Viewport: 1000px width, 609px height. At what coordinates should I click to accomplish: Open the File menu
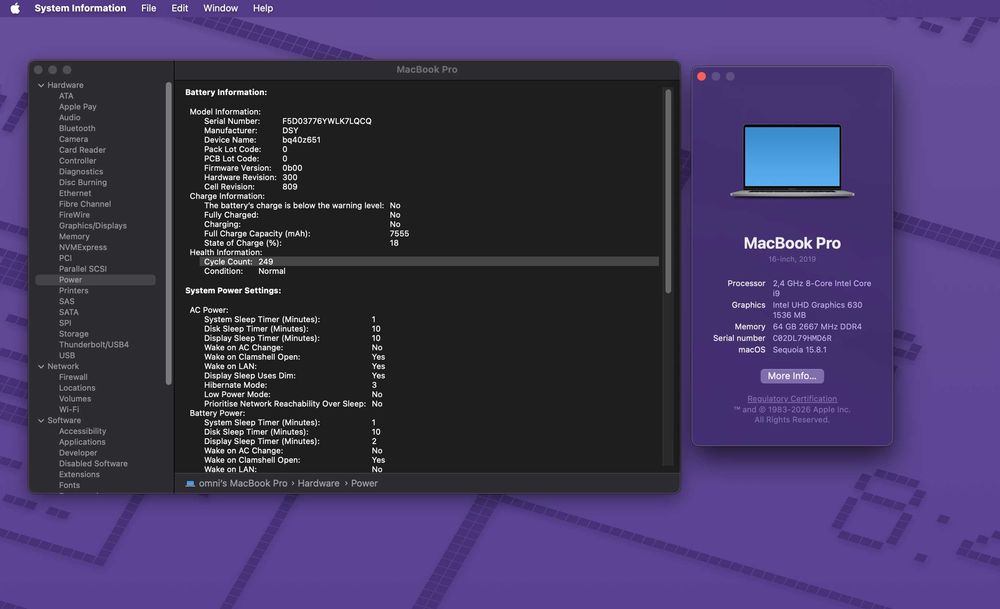149,8
